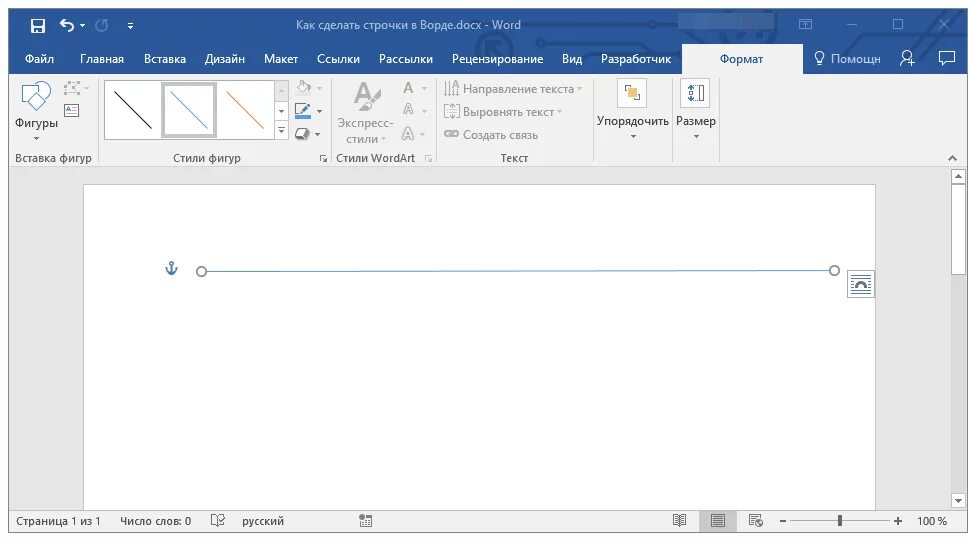
Task: Expand the full shape styles gallery
Action: [x=281, y=131]
